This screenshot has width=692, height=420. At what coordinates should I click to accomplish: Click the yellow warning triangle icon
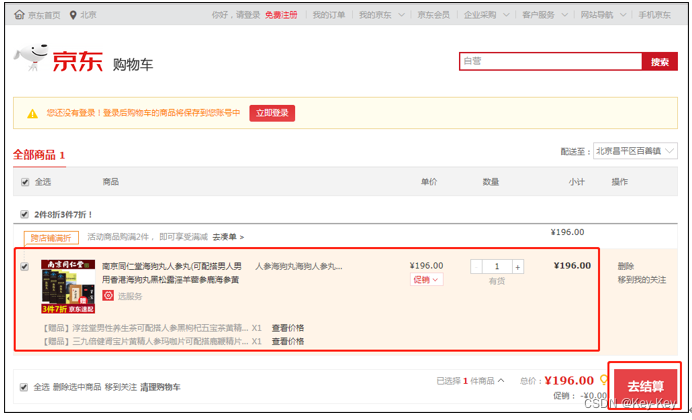click(32, 114)
